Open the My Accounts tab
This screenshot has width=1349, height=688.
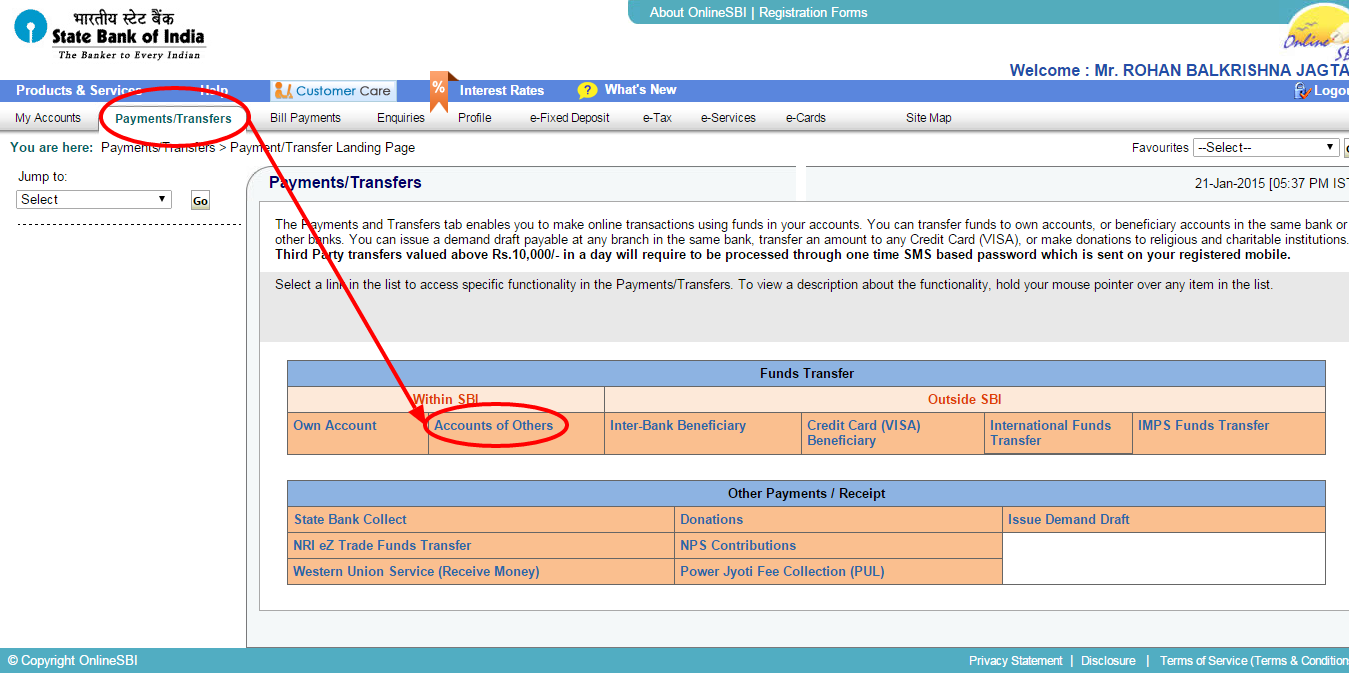[48, 118]
